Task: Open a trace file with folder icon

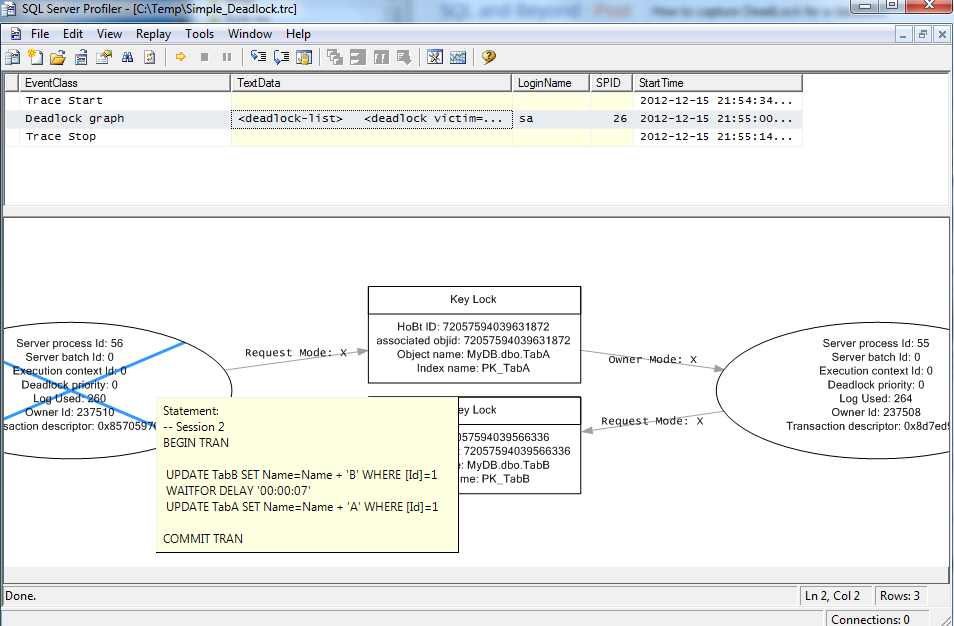Action: [x=58, y=57]
